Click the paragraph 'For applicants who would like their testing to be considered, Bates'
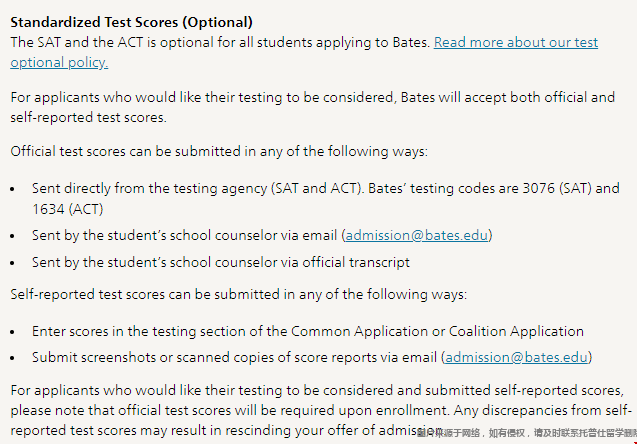This screenshot has width=637, height=444. click(x=312, y=98)
